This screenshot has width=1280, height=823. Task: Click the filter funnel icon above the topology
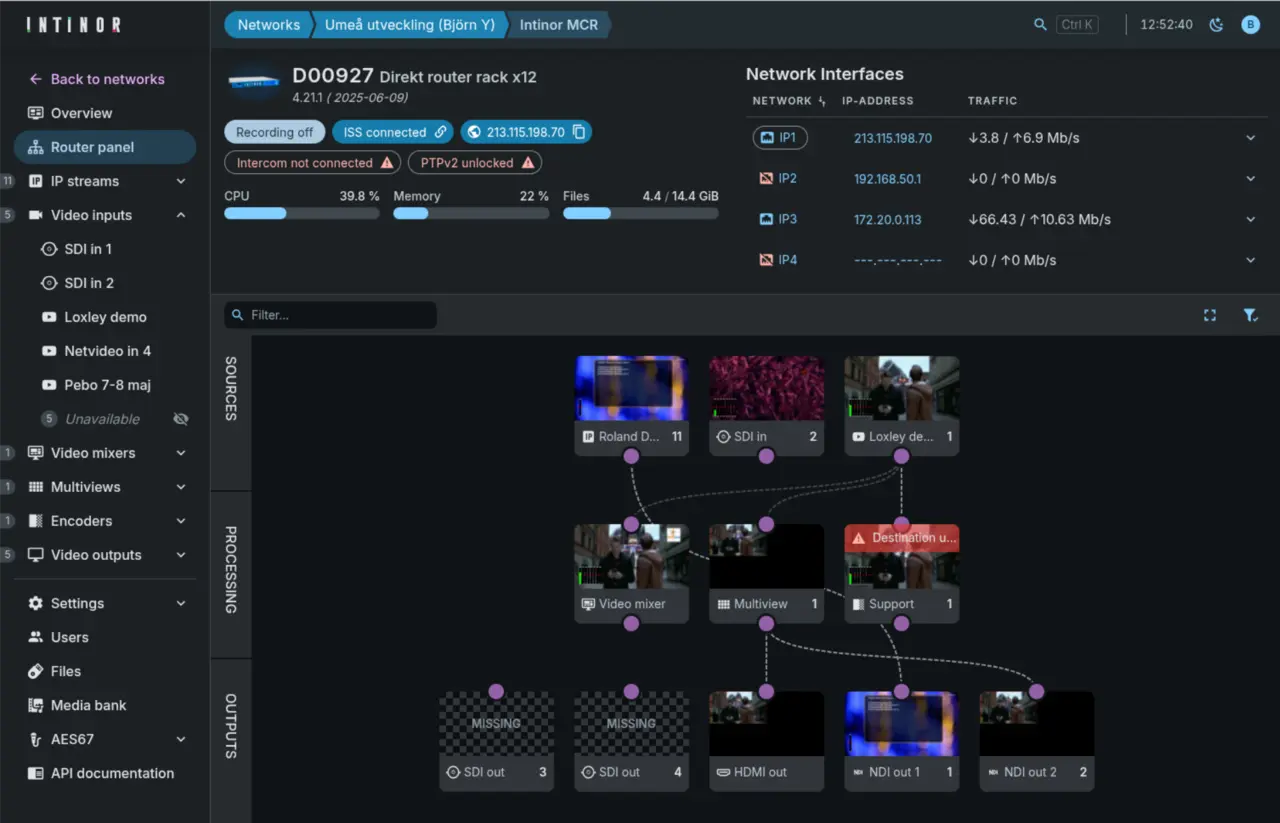(1251, 315)
